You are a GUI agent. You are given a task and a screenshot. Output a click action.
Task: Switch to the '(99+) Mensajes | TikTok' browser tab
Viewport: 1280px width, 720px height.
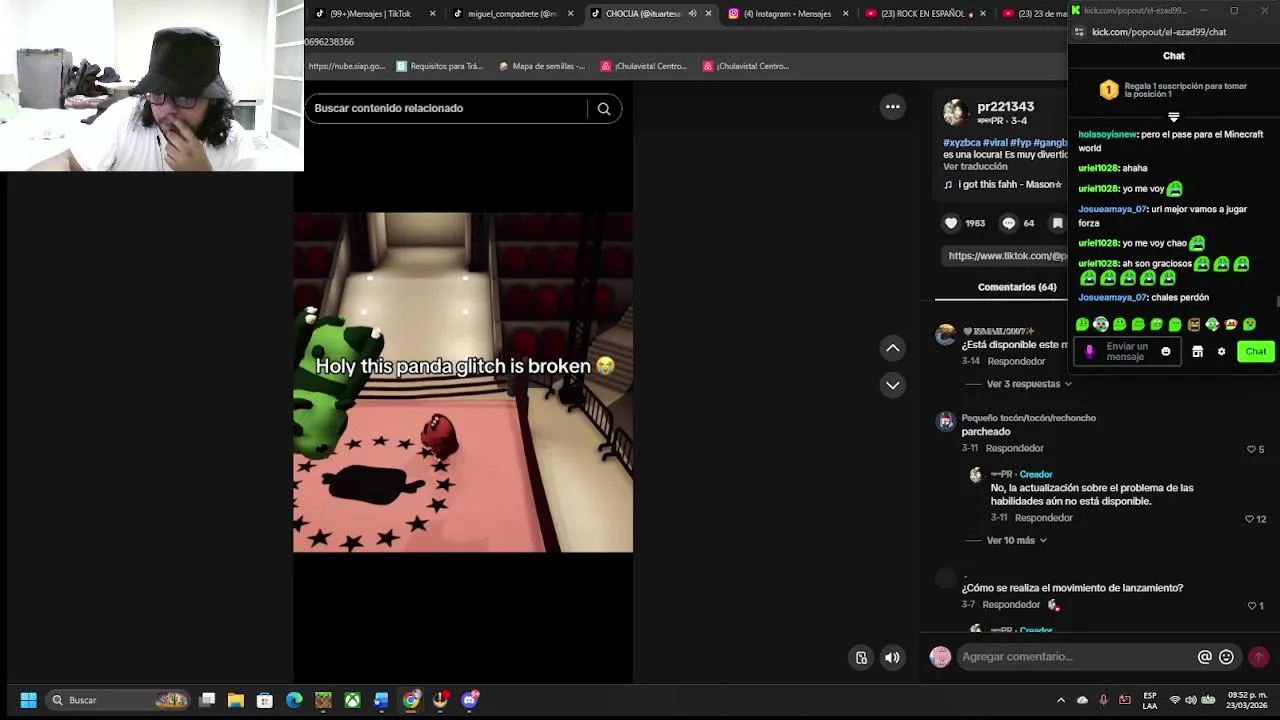click(370, 13)
